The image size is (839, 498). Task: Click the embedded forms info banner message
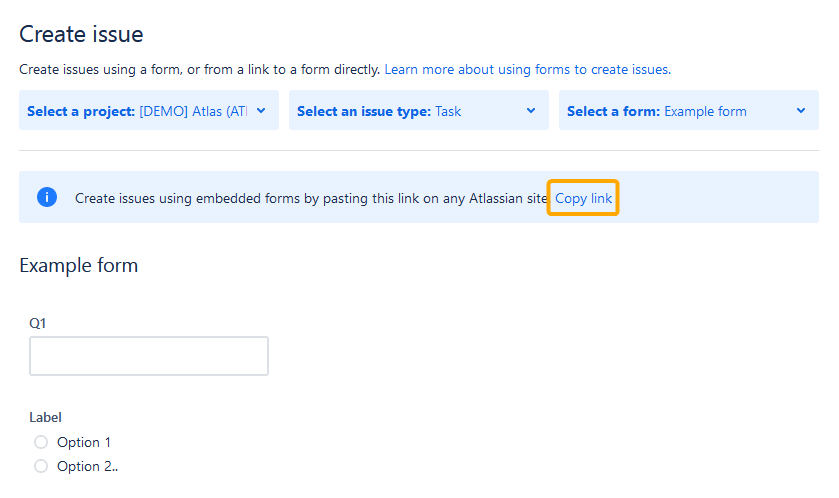[x=311, y=198]
